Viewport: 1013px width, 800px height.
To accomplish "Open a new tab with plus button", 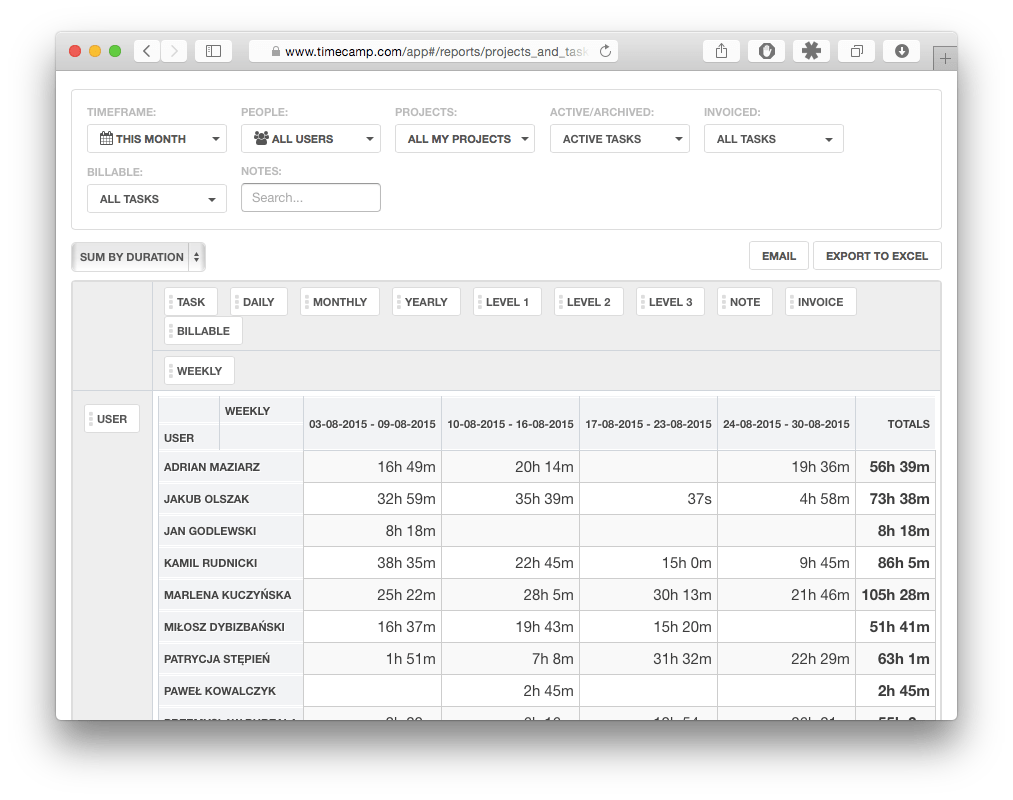I will [945, 59].
